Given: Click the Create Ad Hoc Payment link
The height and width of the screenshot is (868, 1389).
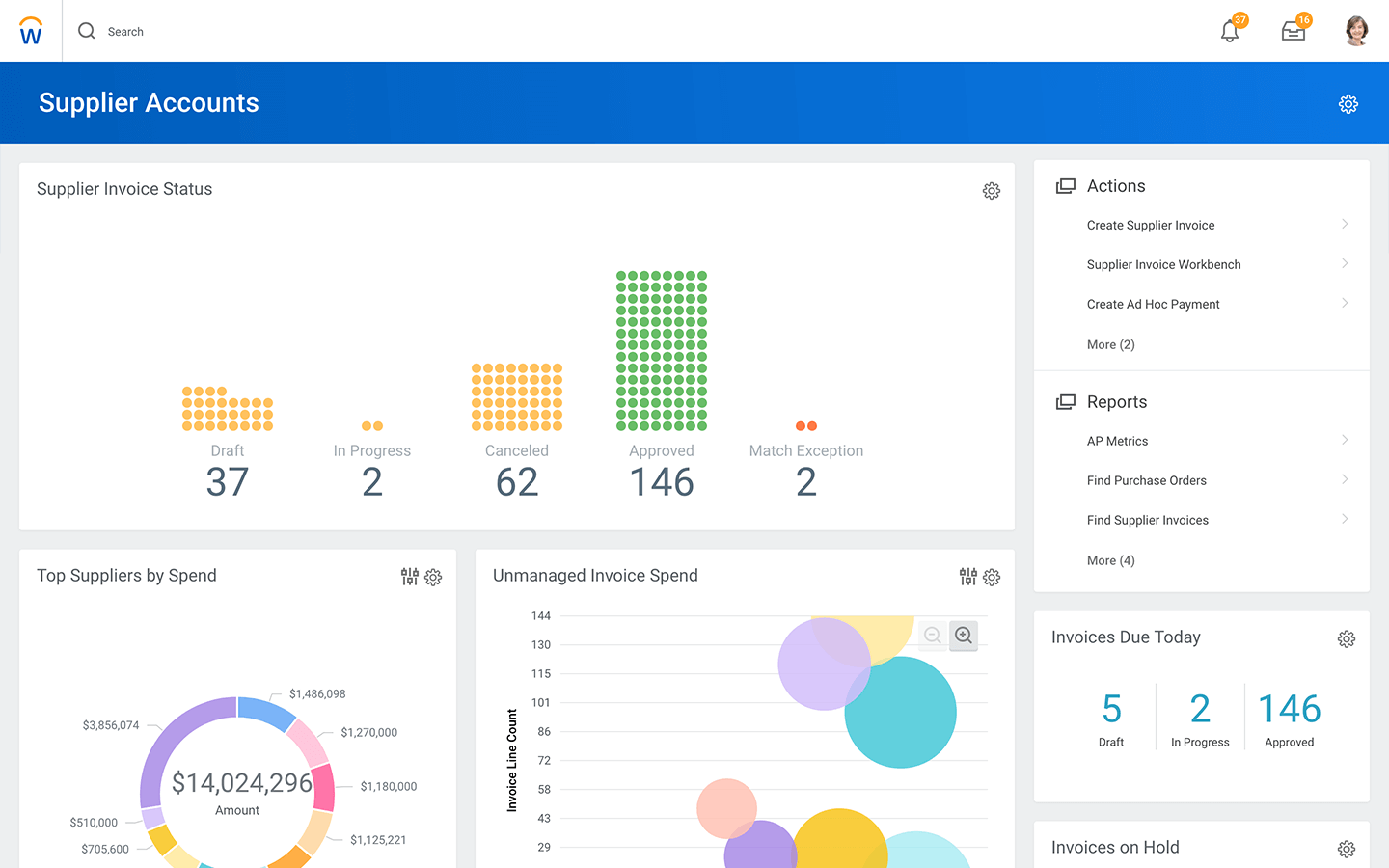Looking at the screenshot, I should tap(1153, 304).
